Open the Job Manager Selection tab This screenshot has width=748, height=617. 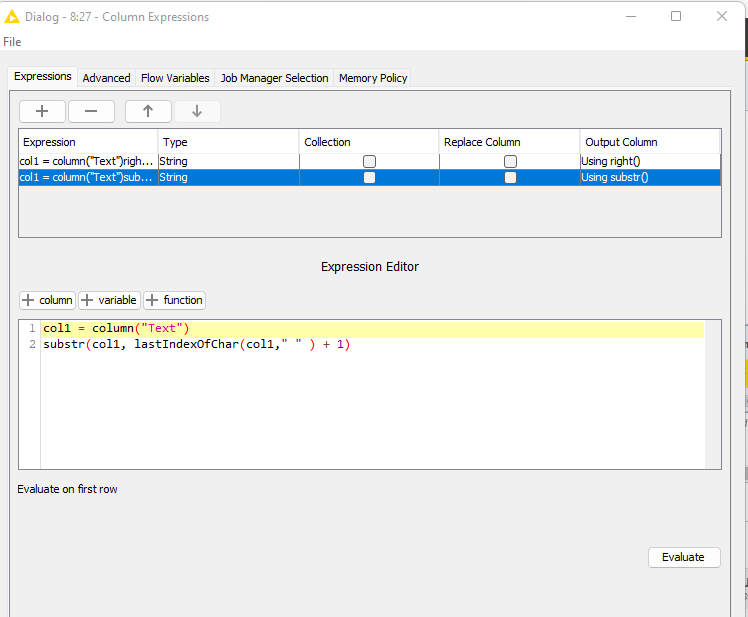coord(274,78)
